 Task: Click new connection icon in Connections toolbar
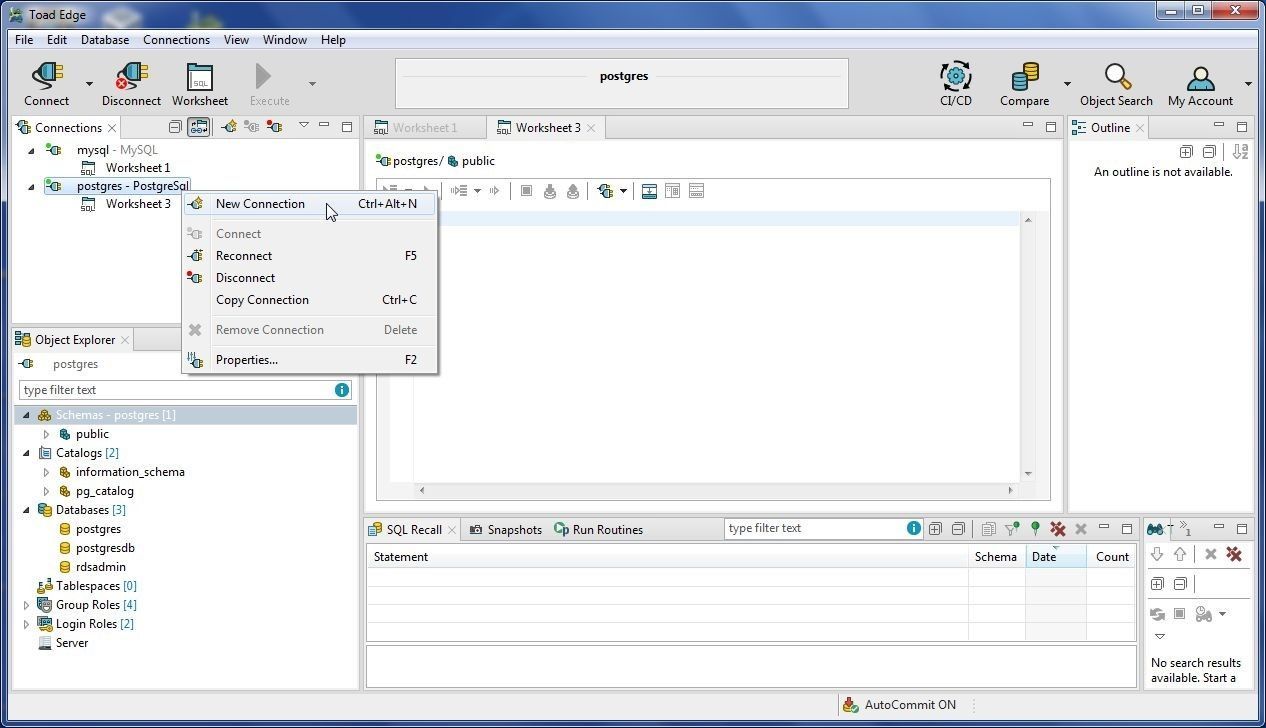coord(229,127)
